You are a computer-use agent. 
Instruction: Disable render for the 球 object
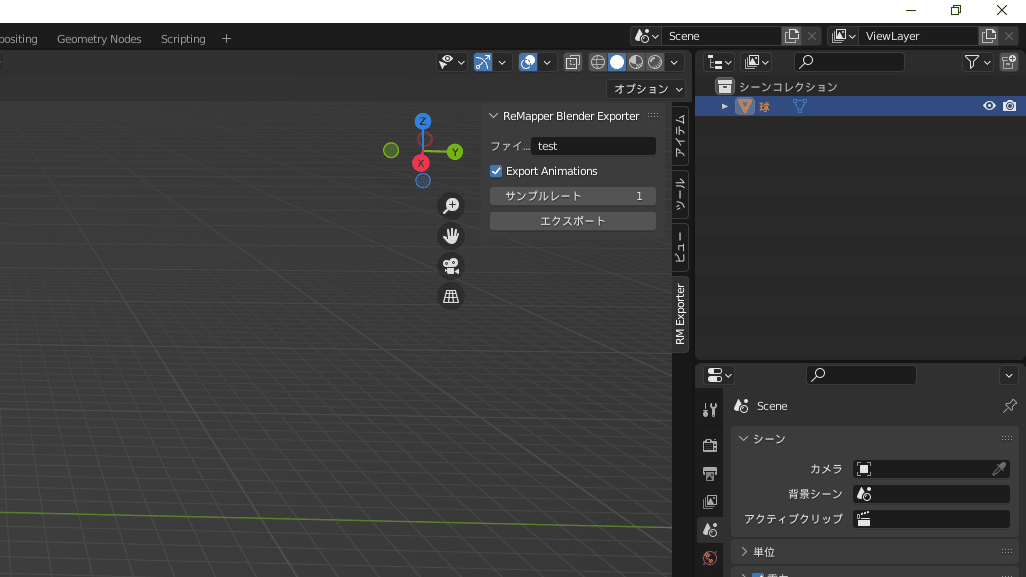(1010, 106)
